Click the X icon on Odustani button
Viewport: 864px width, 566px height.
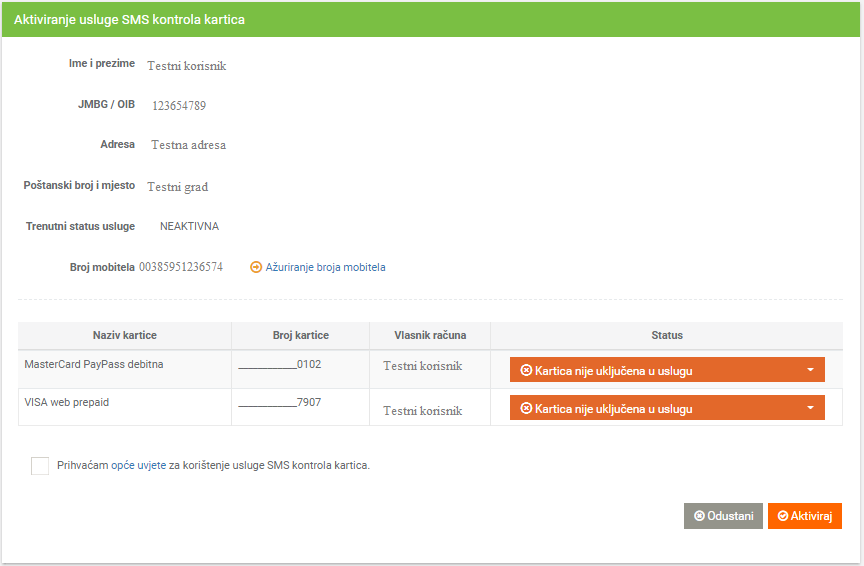(699, 516)
